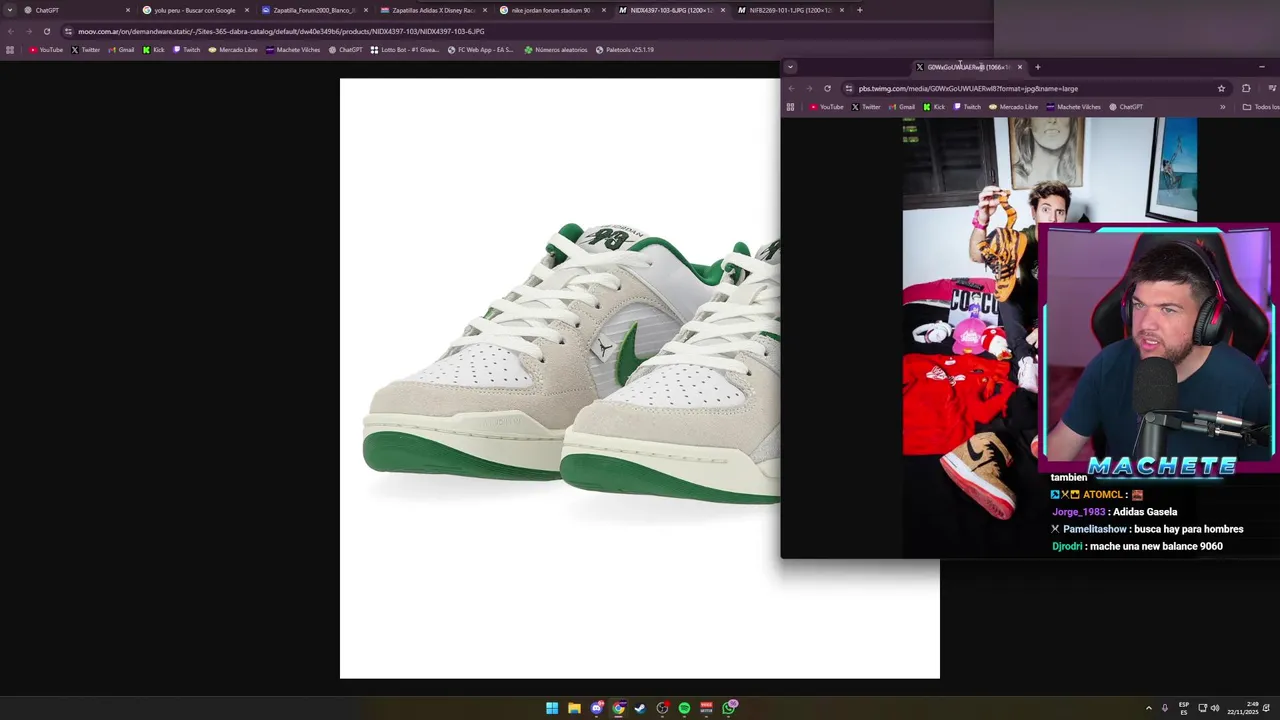Expand the tab search dropdown in back window
Image resolution: width=1280 pixels, height=720 pixels.
tap(9, 10)
